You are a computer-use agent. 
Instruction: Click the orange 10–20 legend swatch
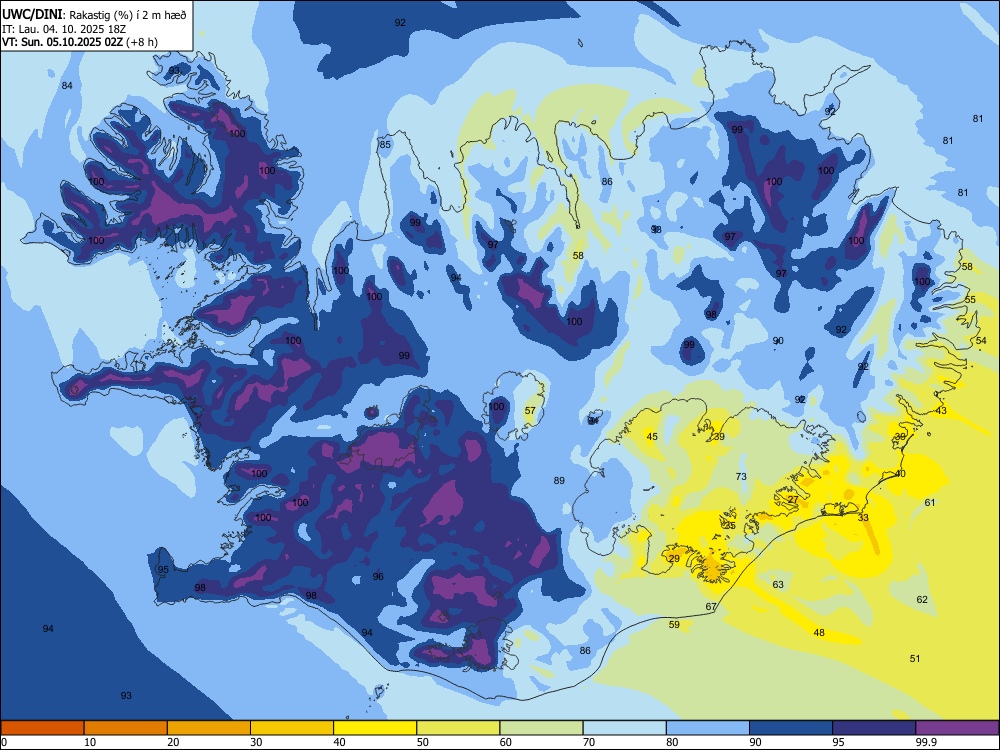[x=126, y=728]
